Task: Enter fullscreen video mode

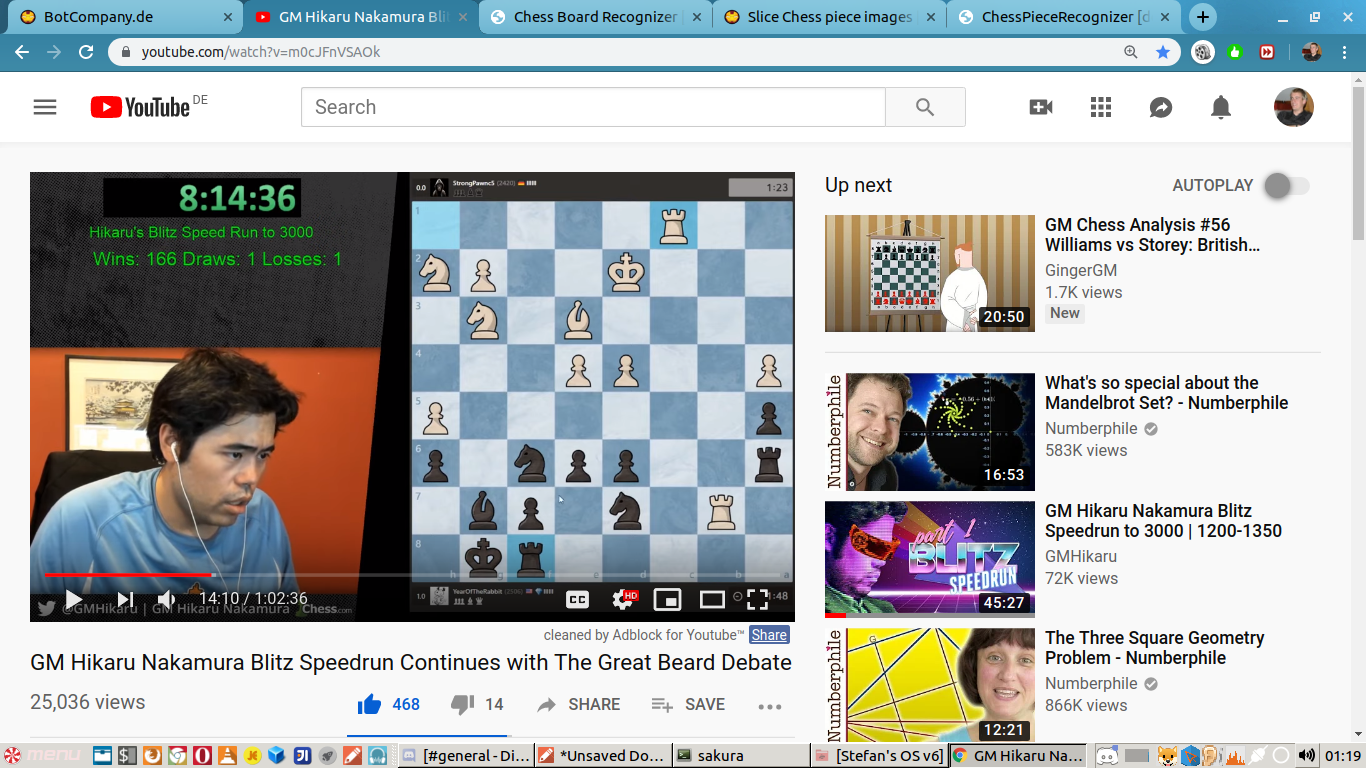Action: pos(757,599)
